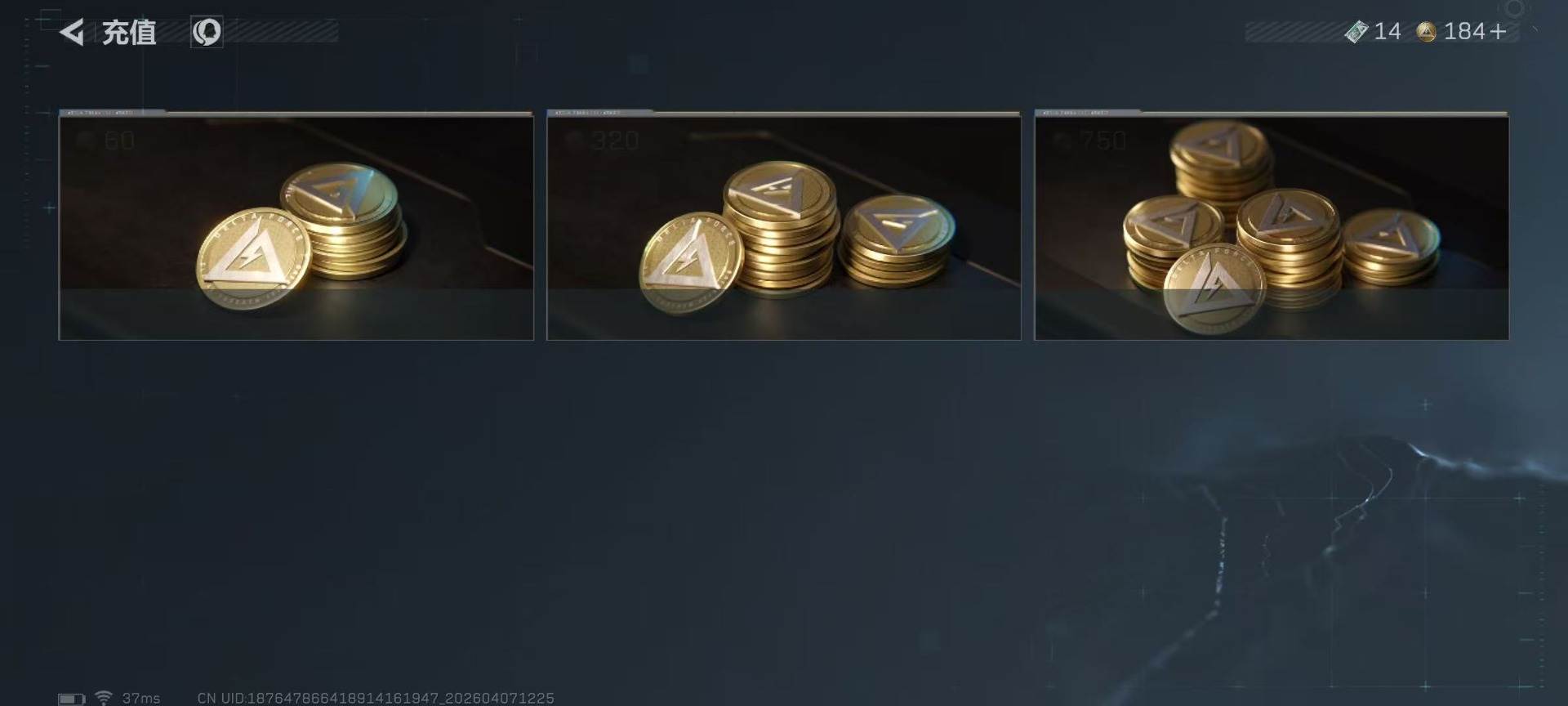Click the 320 amount label on middle card
Viewport: 1568px width, 706px height.
(x=615, y=141)
